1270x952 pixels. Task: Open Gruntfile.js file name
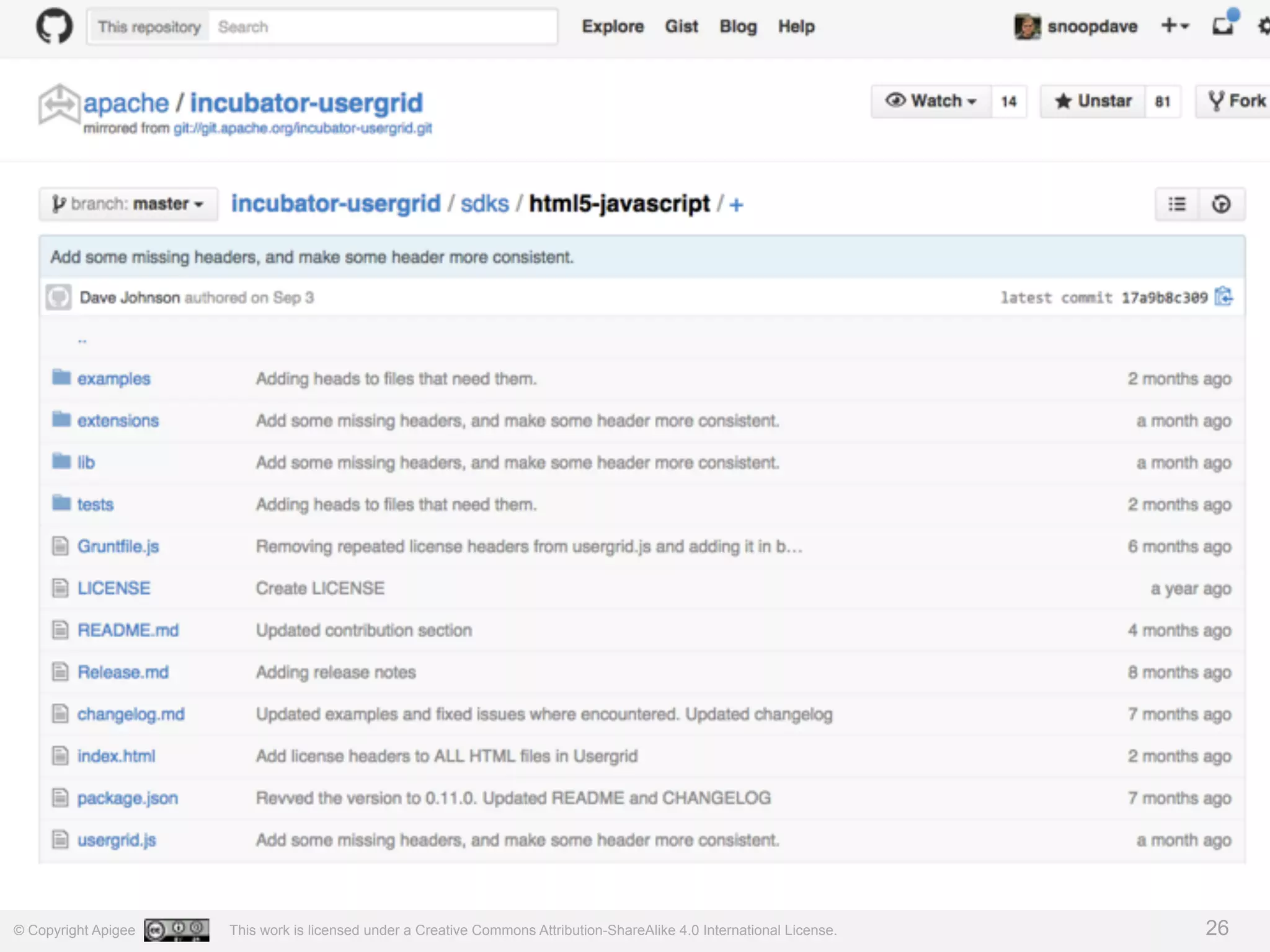(x=118, y=546)
